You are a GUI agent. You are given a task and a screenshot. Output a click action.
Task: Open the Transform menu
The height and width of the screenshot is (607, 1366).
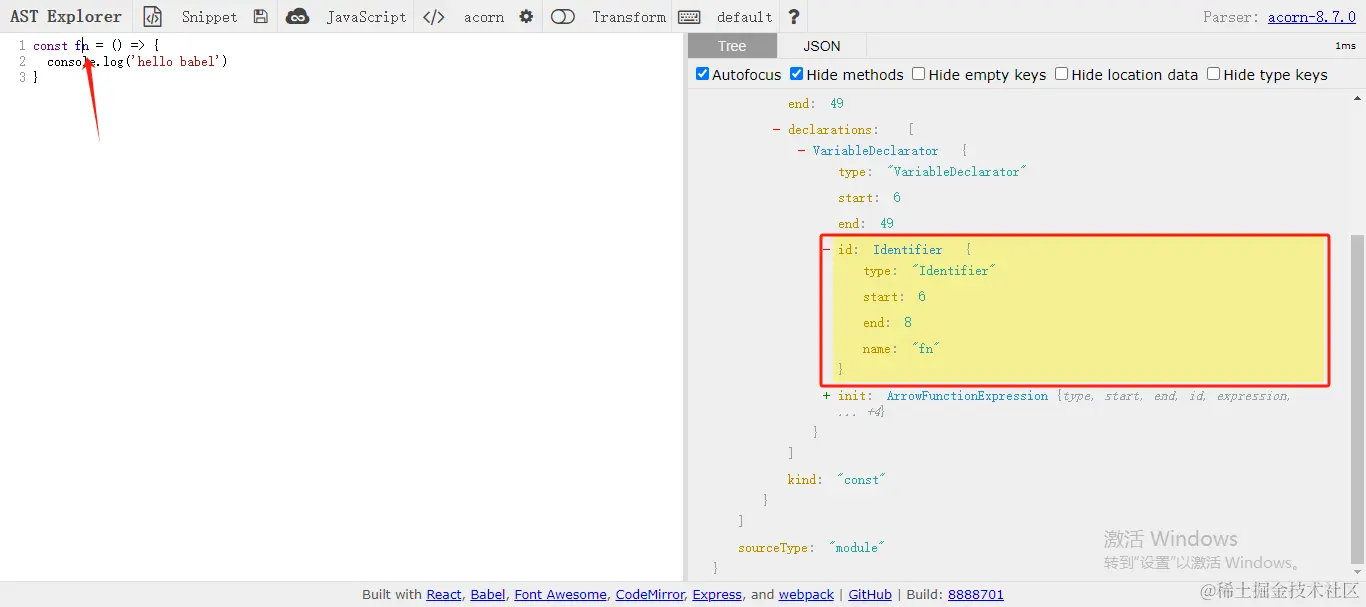(x=629, y=17)
